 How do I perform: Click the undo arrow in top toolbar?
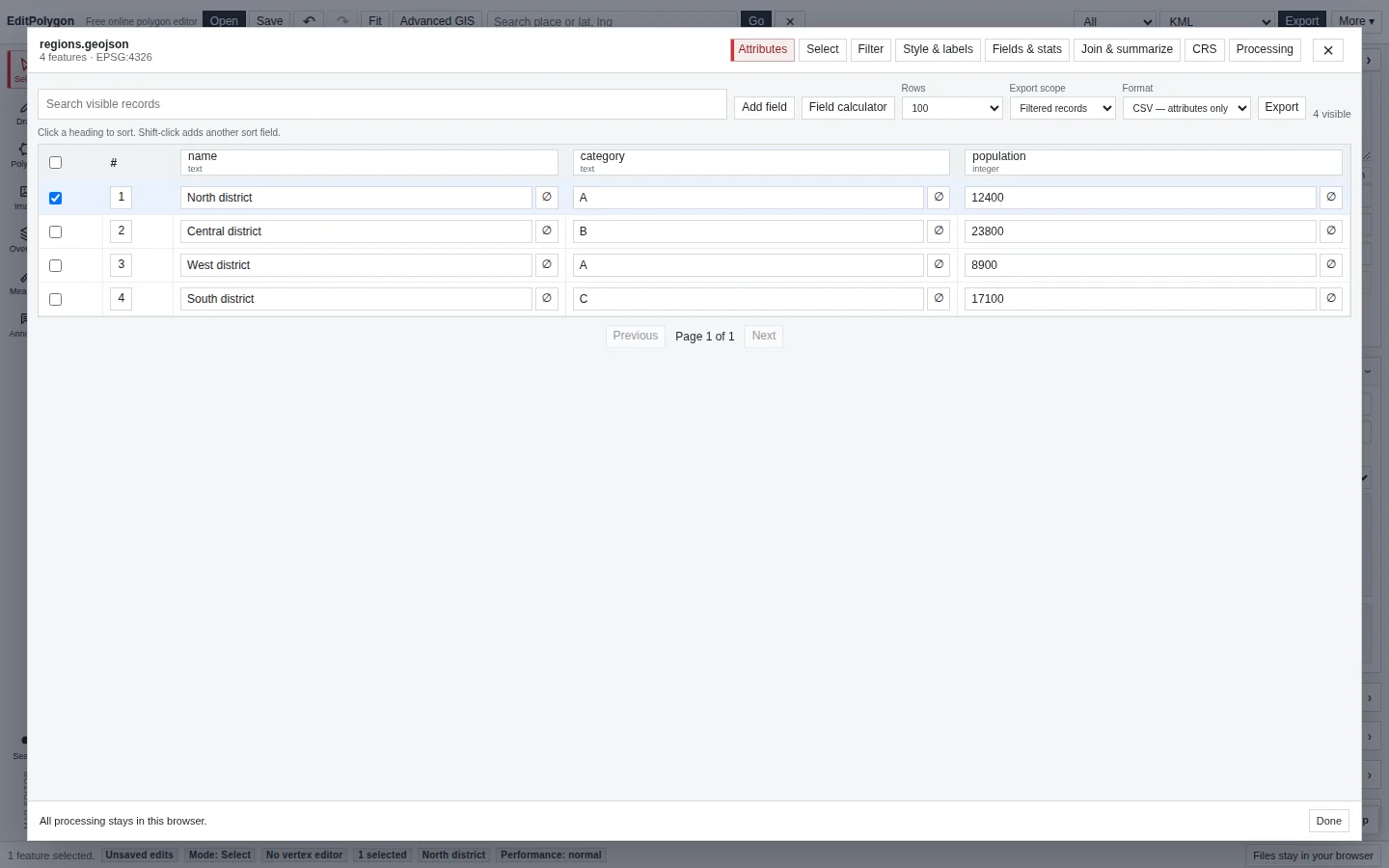(x=309, y=20)
